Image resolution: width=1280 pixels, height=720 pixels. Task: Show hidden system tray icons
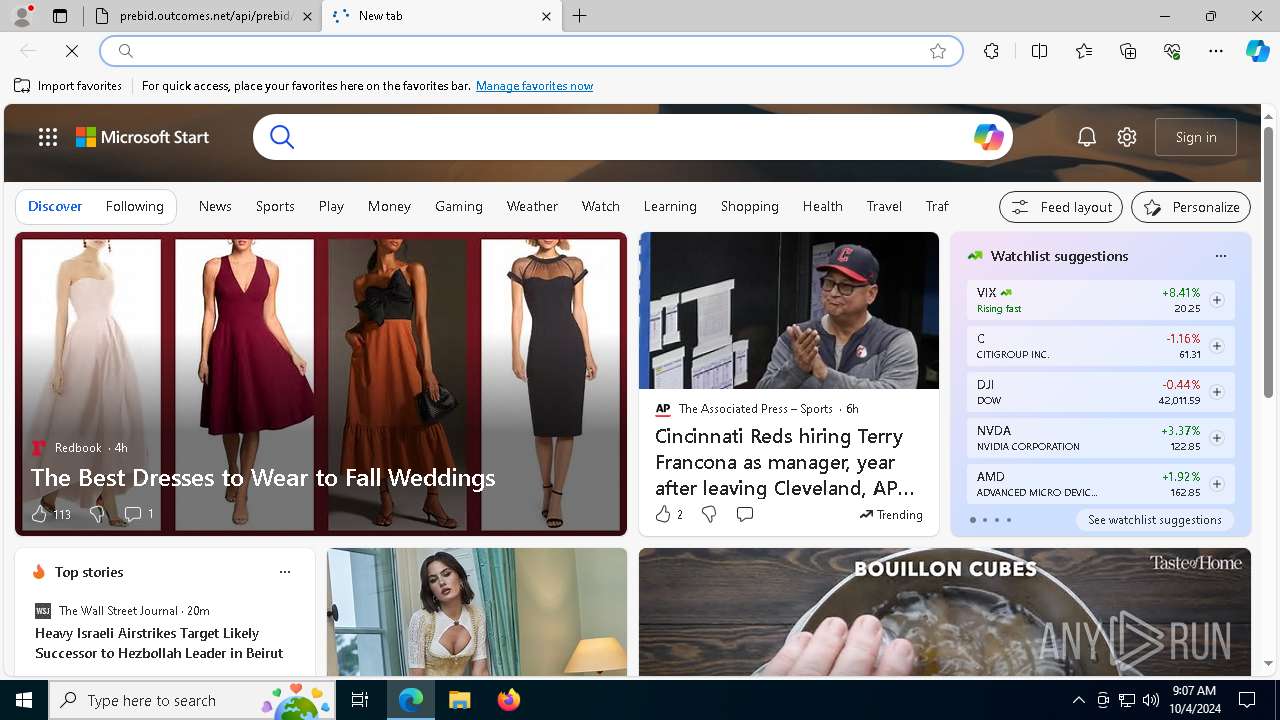pyautogui.click(x=1078, y=700)
